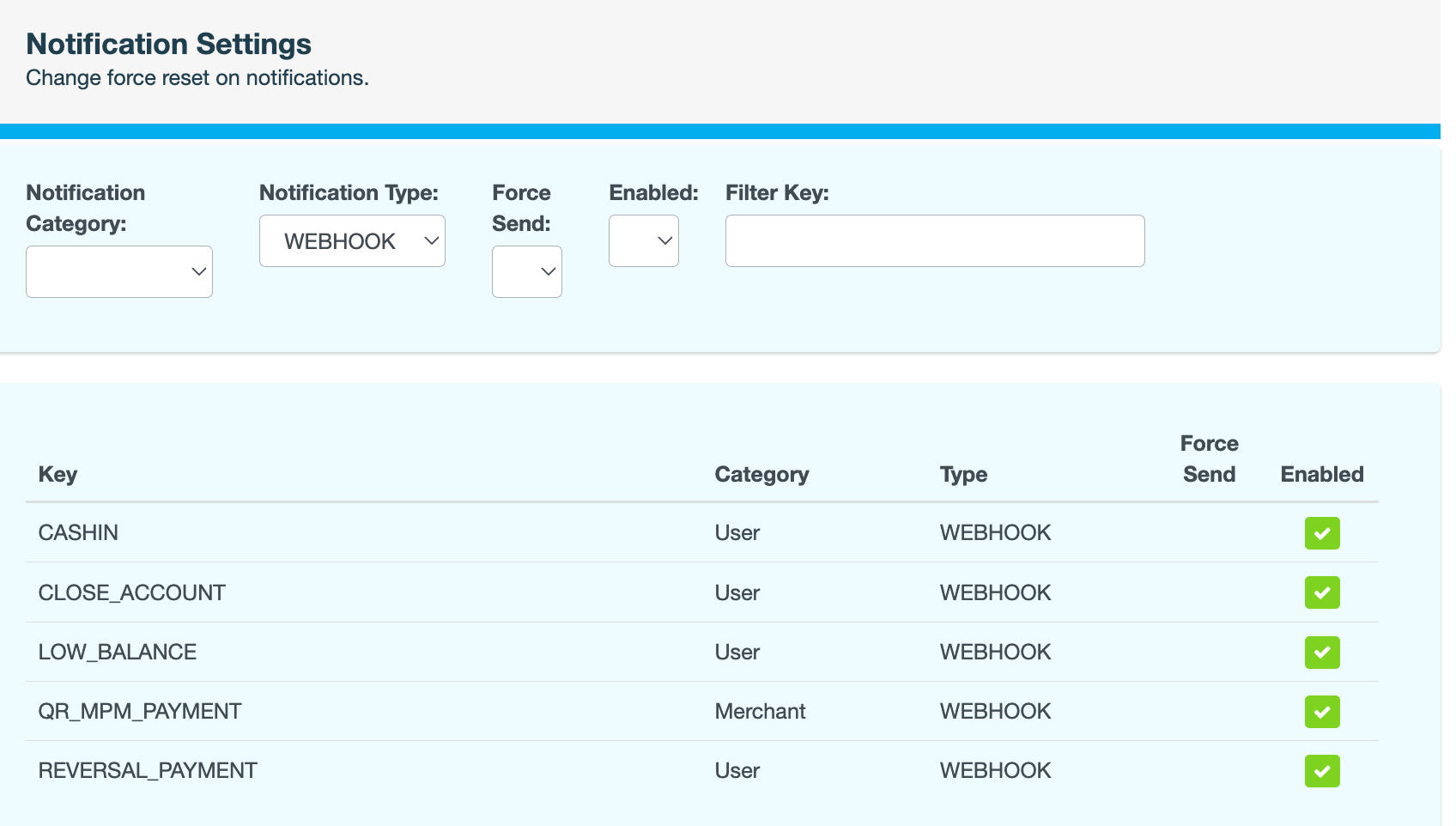Screen dimensions: 1456x826
Task: Open the Enabled filter dropdown
Action: 643,241
